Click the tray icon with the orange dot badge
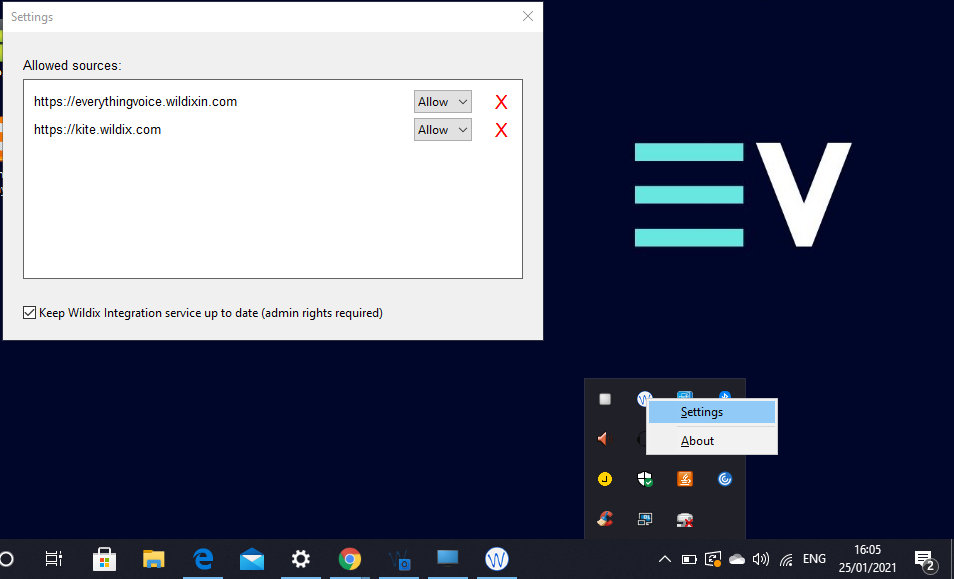Viewport: 954px width, 579px height. [713, 559]
